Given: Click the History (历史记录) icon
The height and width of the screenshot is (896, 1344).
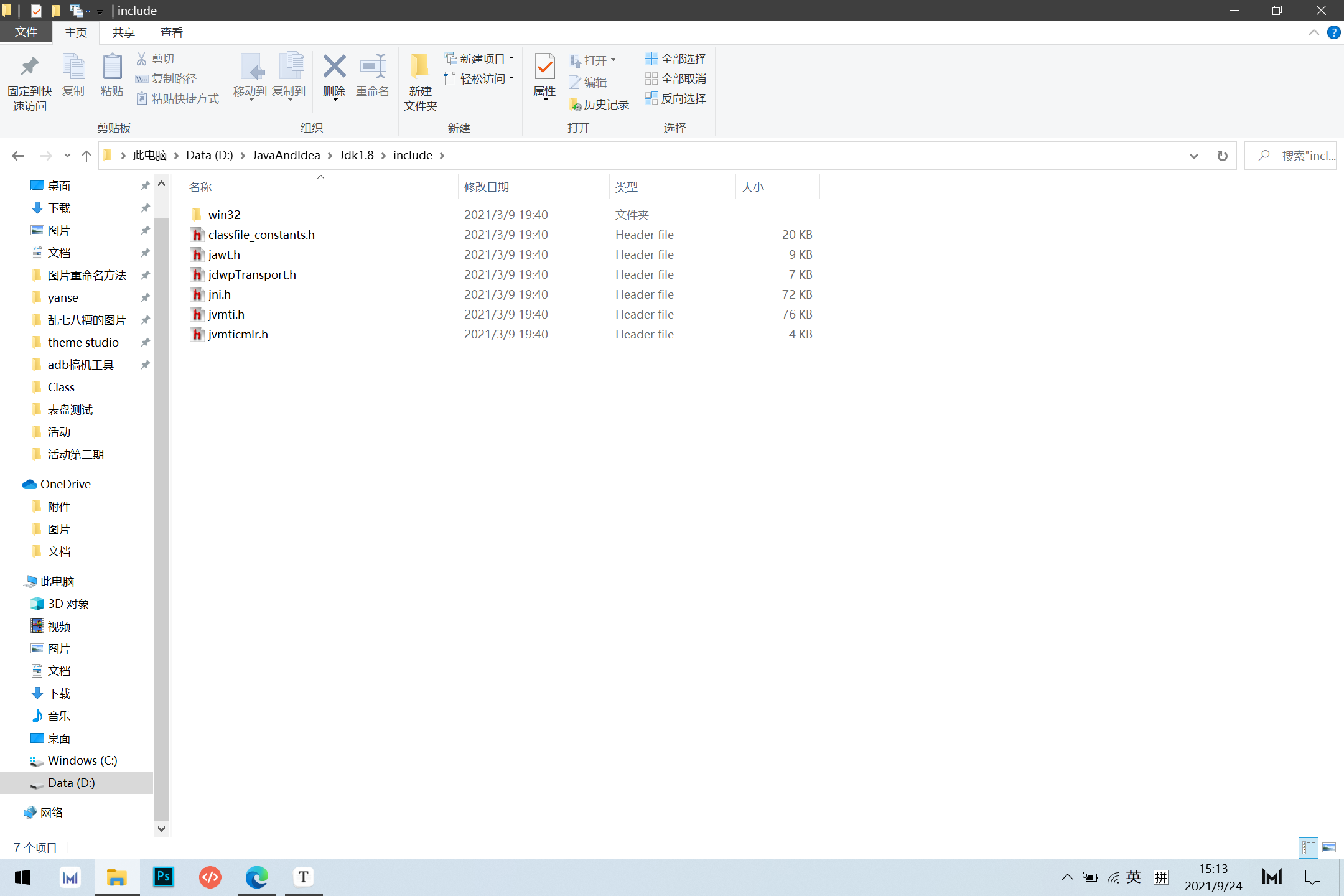Looking at the screenshot, I should 599,105.
